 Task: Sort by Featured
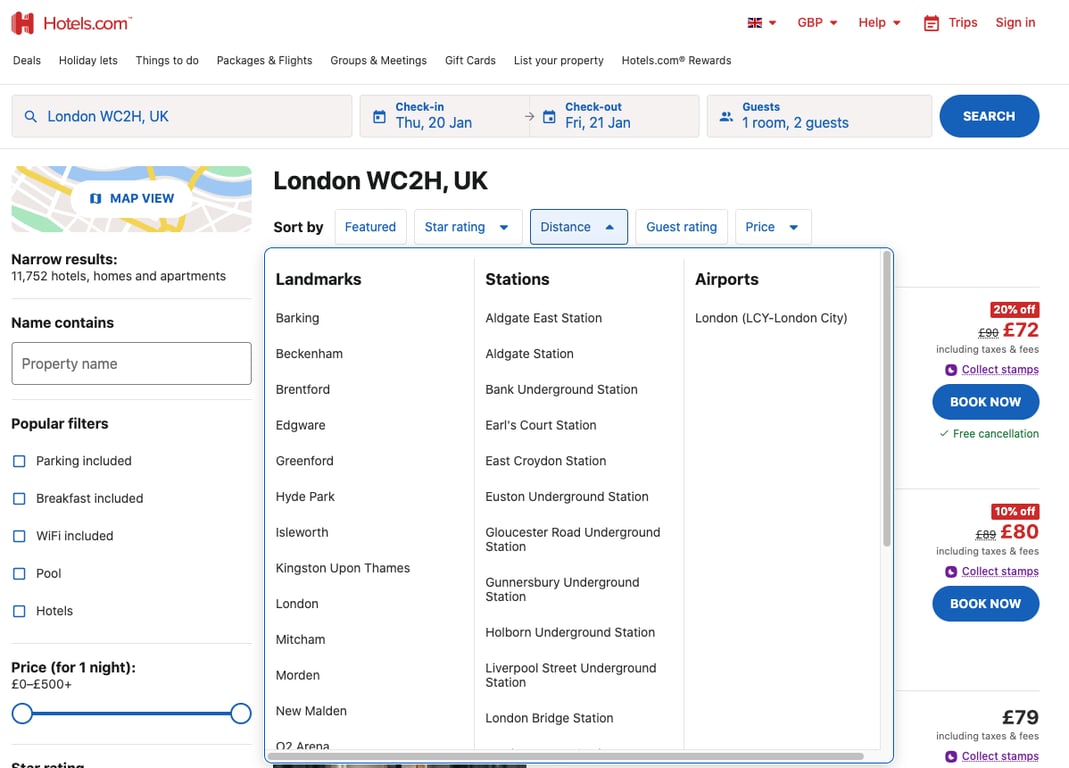(370, 227)
